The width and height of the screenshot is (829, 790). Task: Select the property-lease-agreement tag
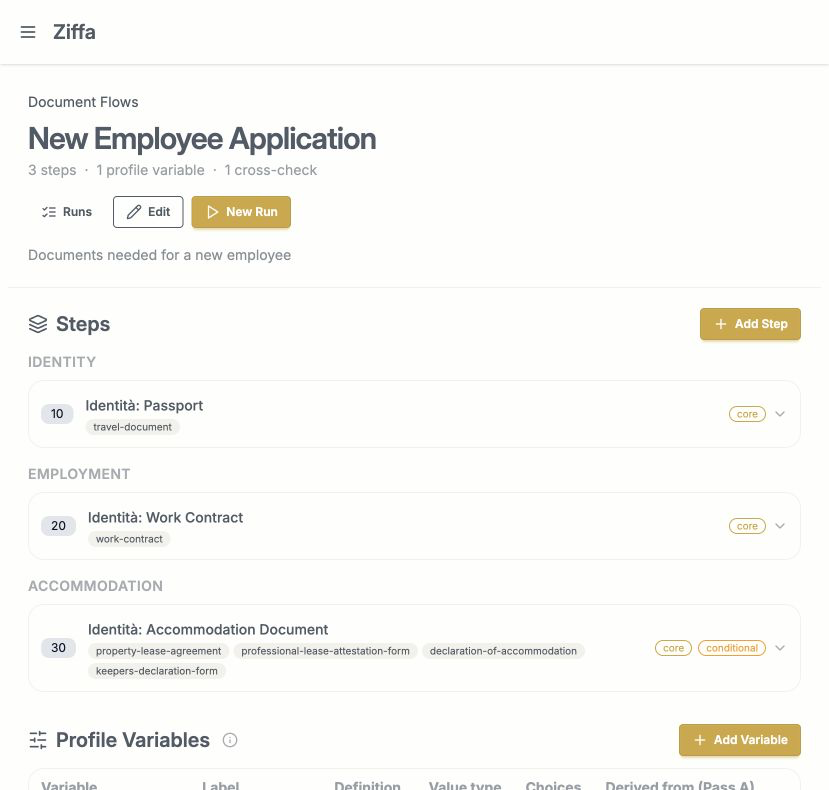point(158,651)
